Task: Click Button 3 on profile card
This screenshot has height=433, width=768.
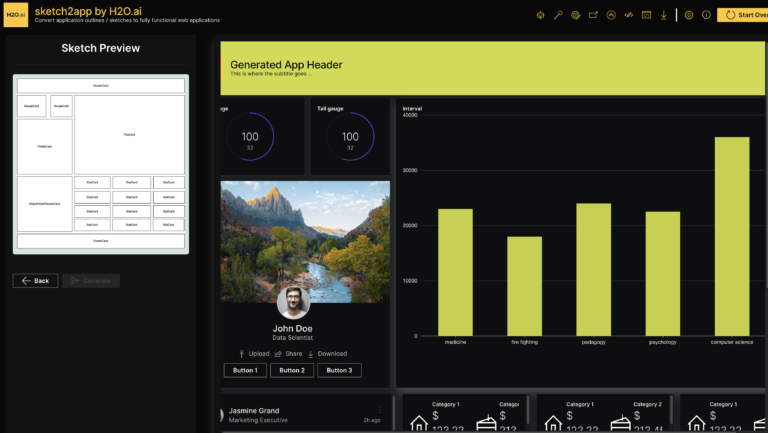Action: pos(339,370)
